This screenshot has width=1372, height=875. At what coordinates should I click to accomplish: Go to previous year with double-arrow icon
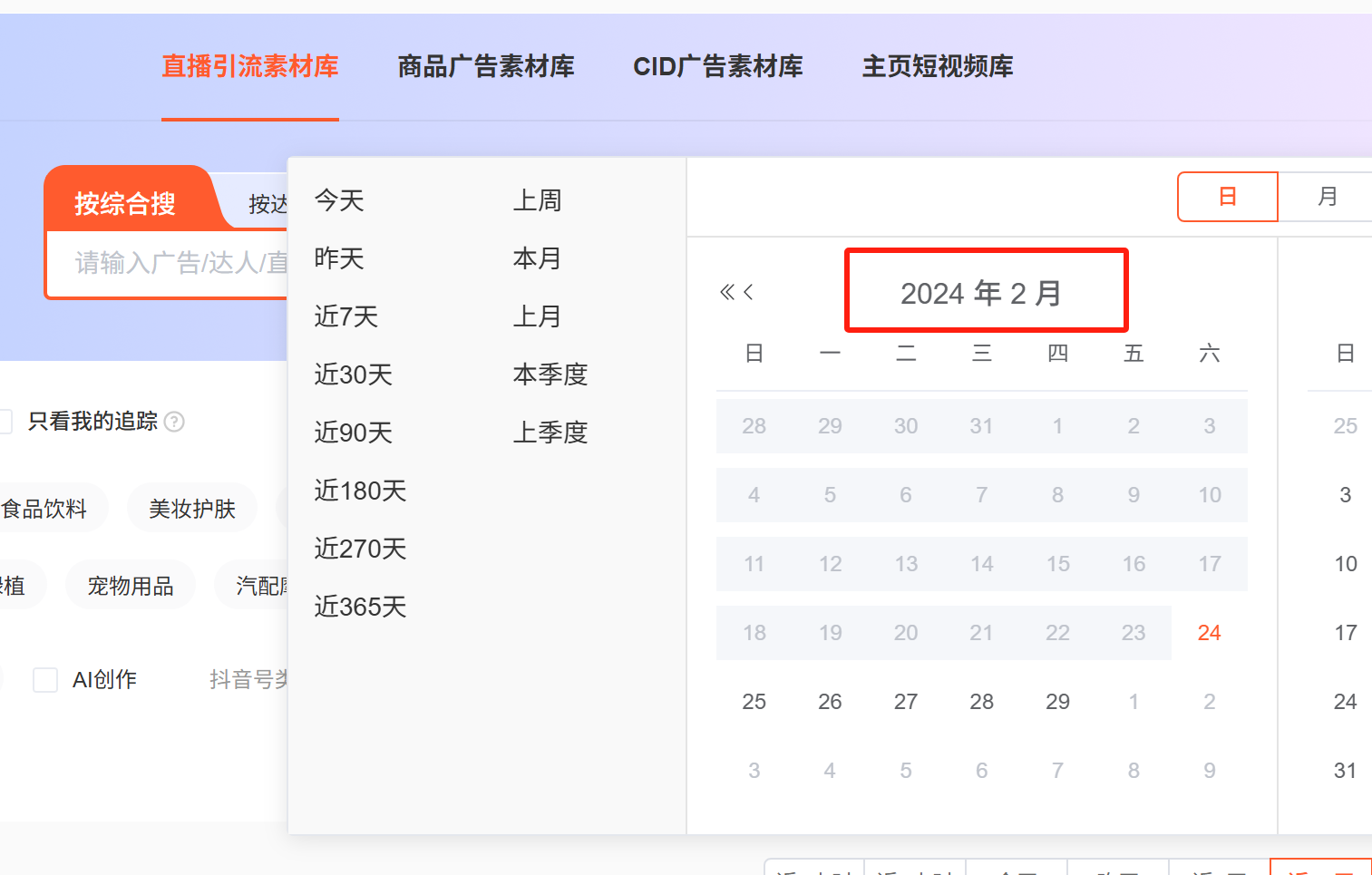(726, 292)
